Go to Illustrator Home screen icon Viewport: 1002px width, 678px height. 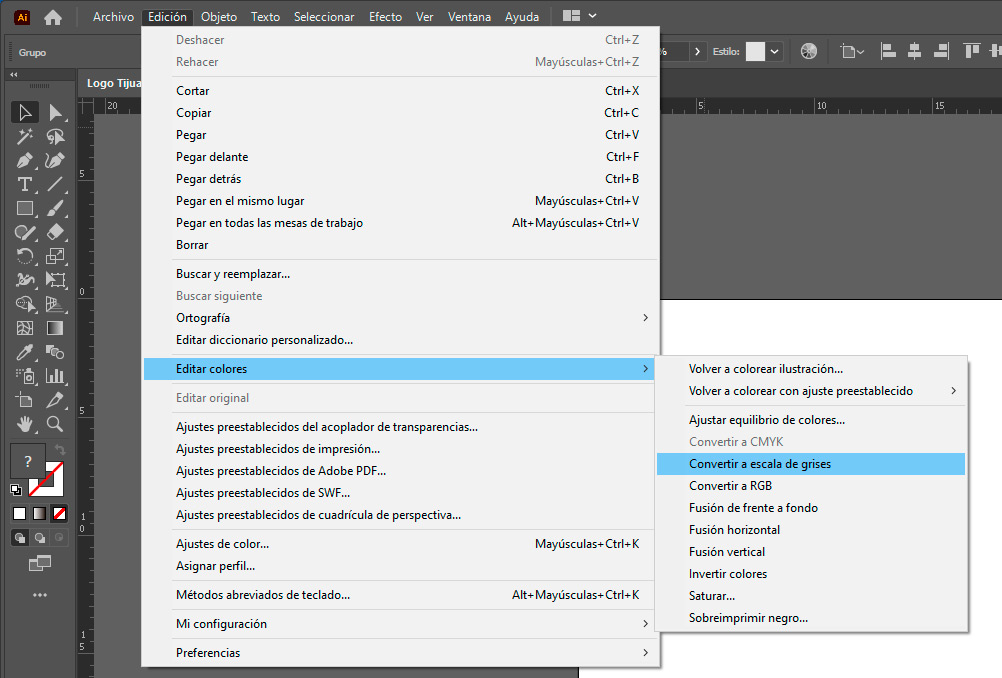[x=53, y=17]
